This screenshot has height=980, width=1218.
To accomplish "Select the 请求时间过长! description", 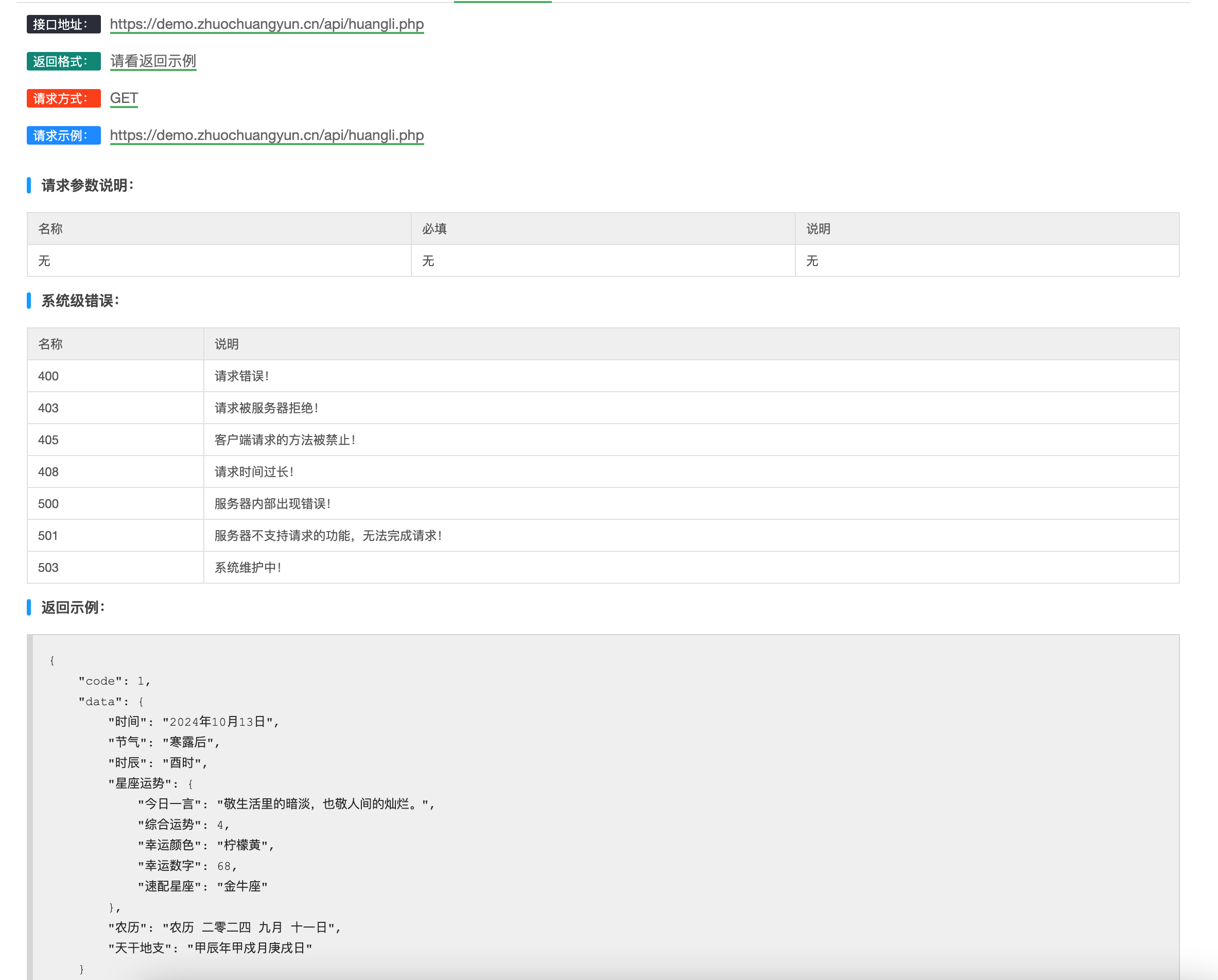I will point(254,471).
